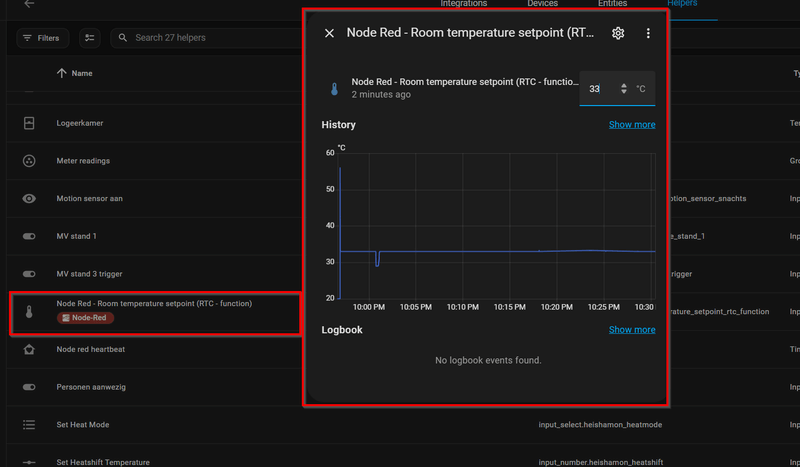Open Show more link next to Logbook

[x=632, y=330]
